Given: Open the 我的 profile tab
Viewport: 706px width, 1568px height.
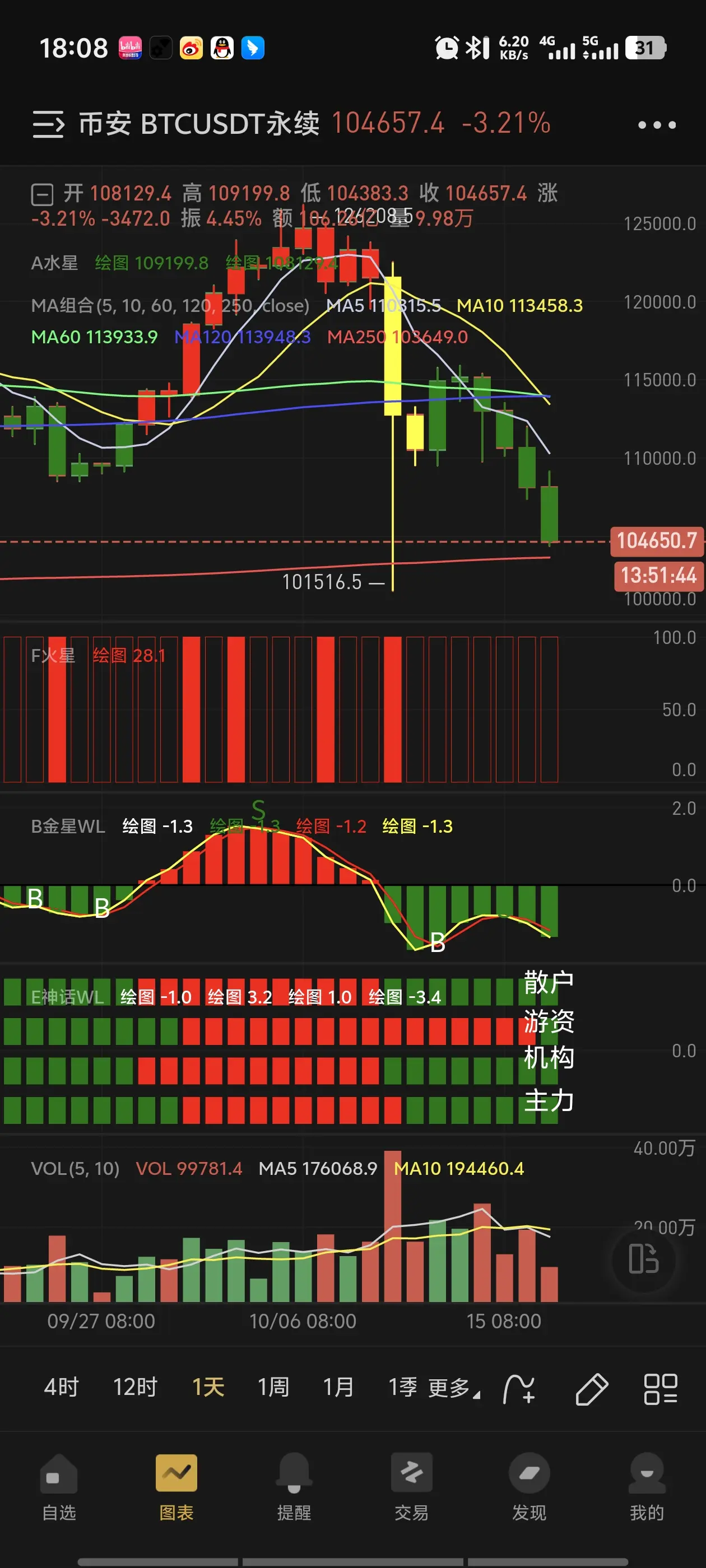Looking at the screenshot, I should click(647, 1487).
